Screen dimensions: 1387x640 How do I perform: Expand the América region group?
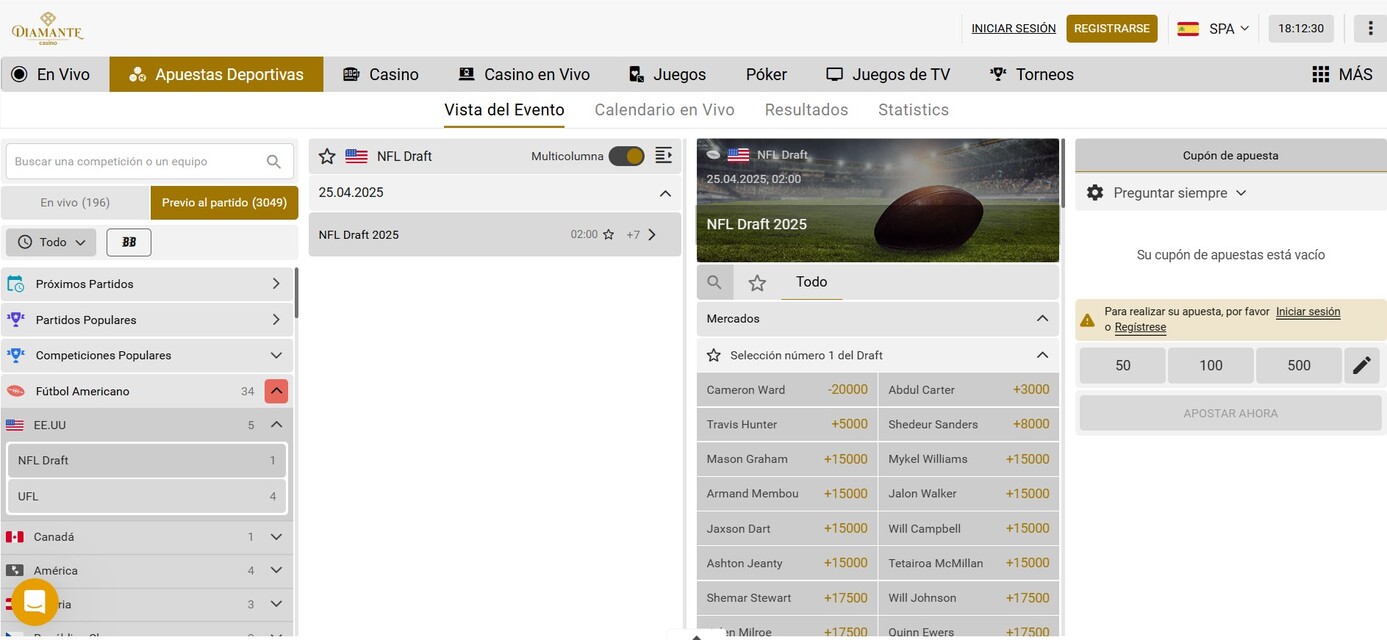[x=276, y=571]
